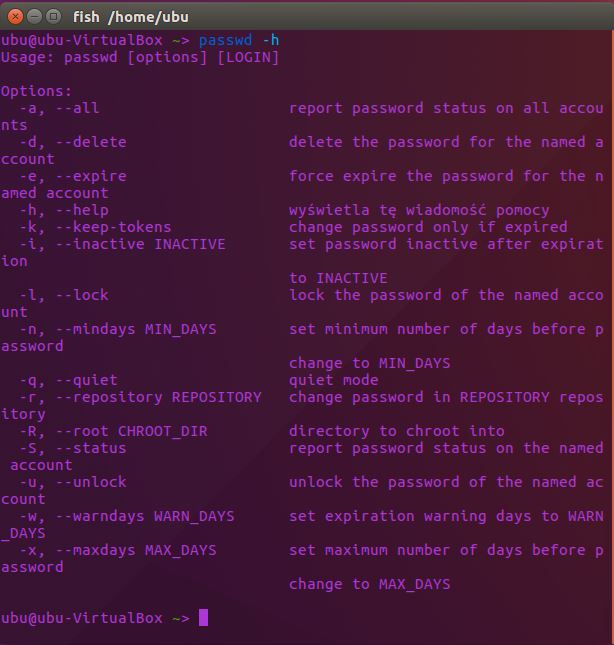The width and height of the screenshot is (614, 645).
Task: Click the '--mindays MIN_DAYS' option text
Action: point(135,329)
